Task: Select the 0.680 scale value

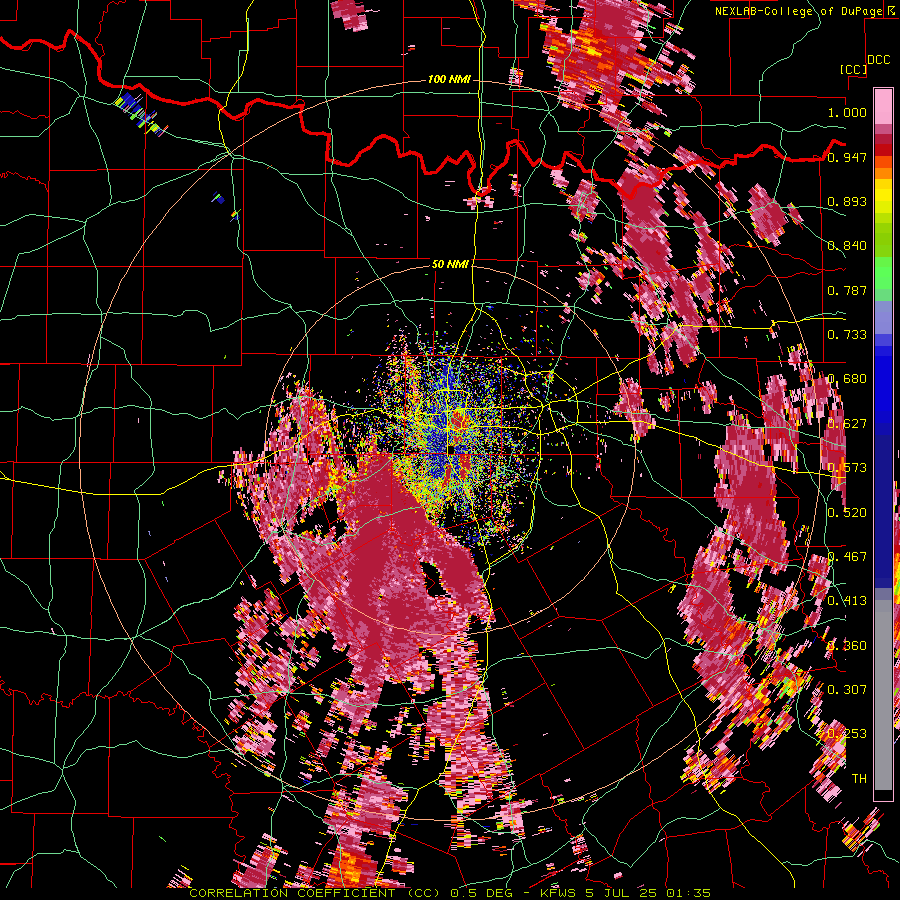Action: click(847, 379)
